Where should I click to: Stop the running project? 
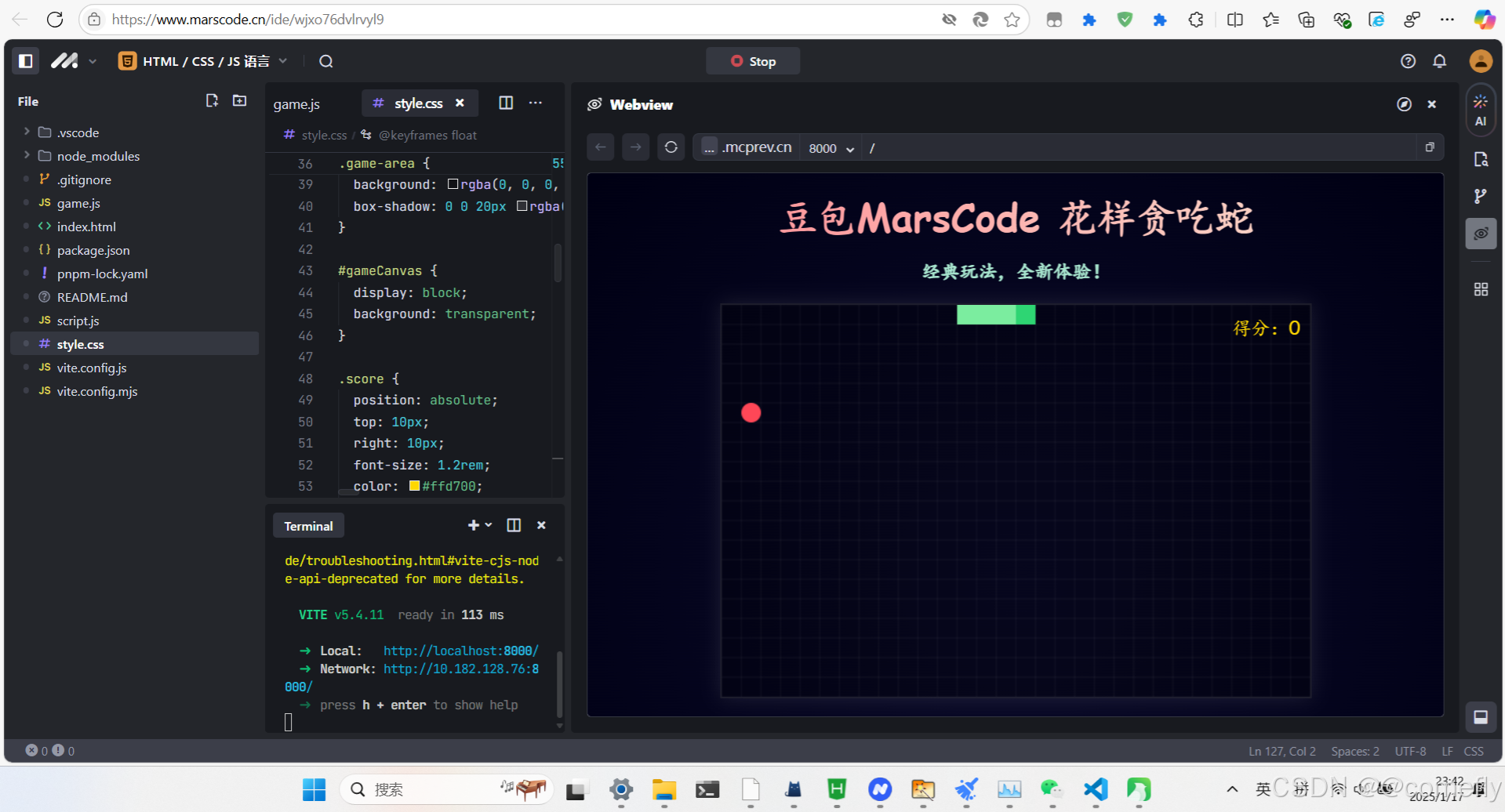pos(753,61)
